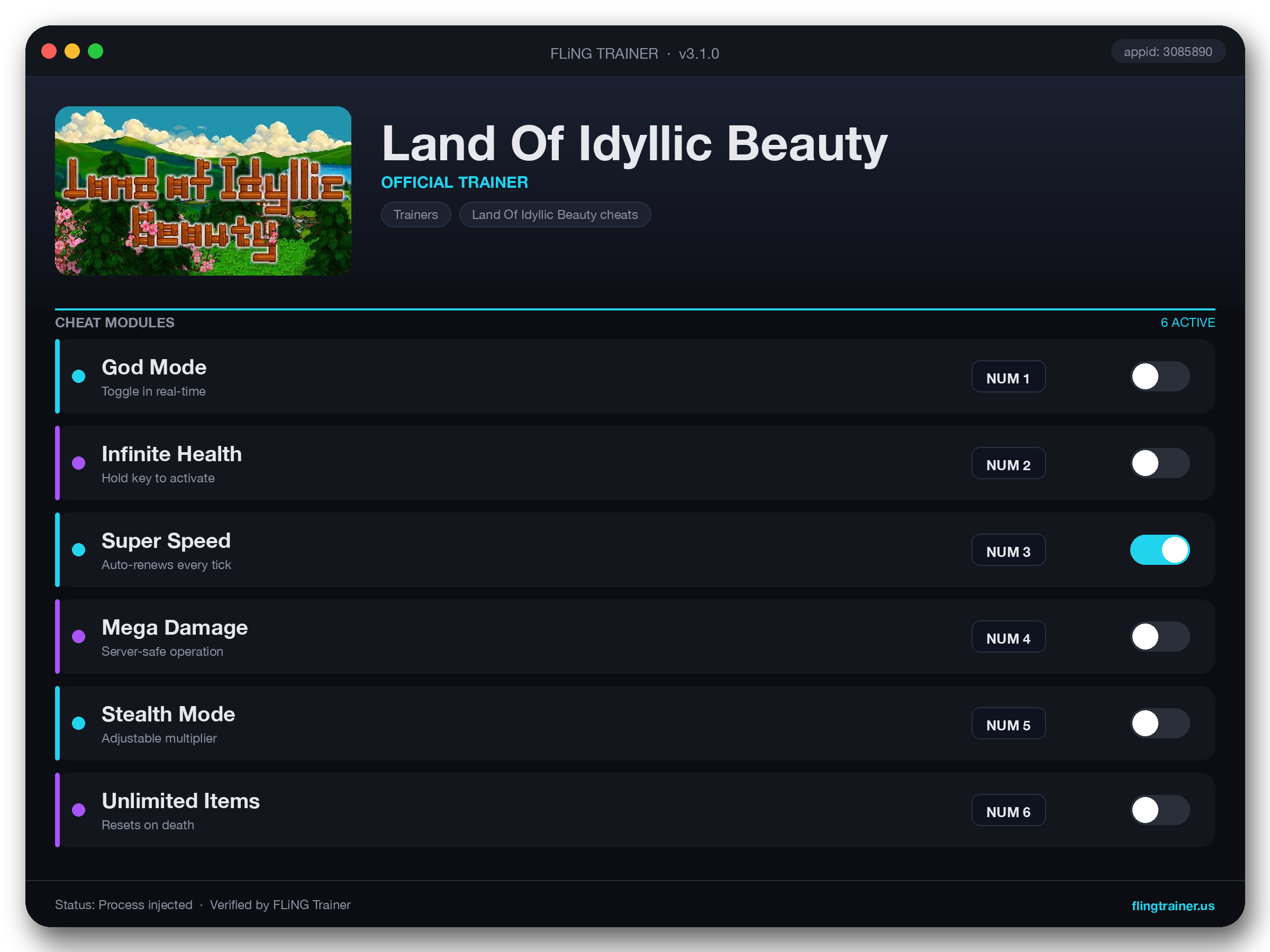Click "Status: Process injected" text
1270x952 pixels.
click(123, 904)
